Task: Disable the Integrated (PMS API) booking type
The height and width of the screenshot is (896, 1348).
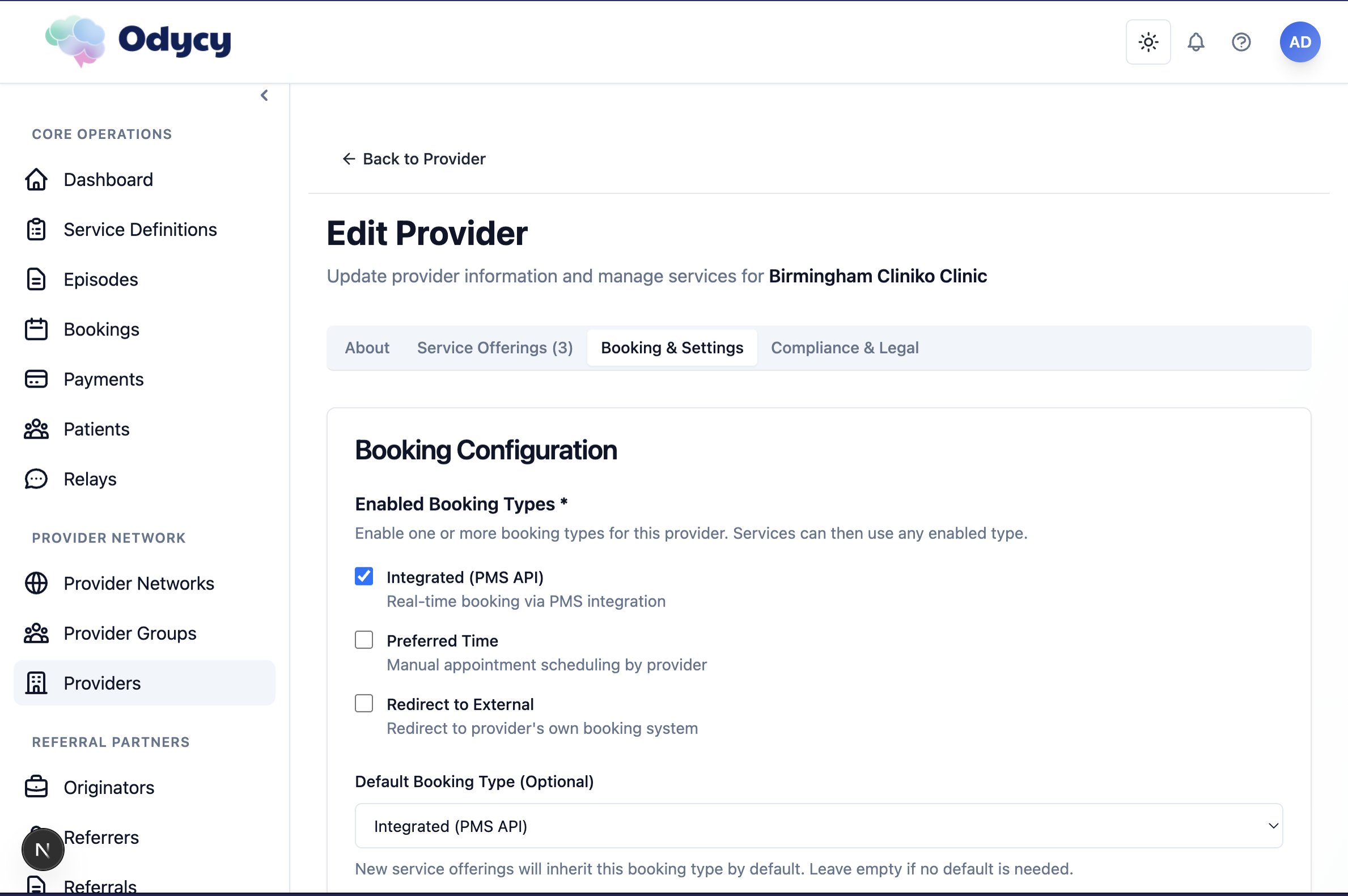Action: coord(363,576)
